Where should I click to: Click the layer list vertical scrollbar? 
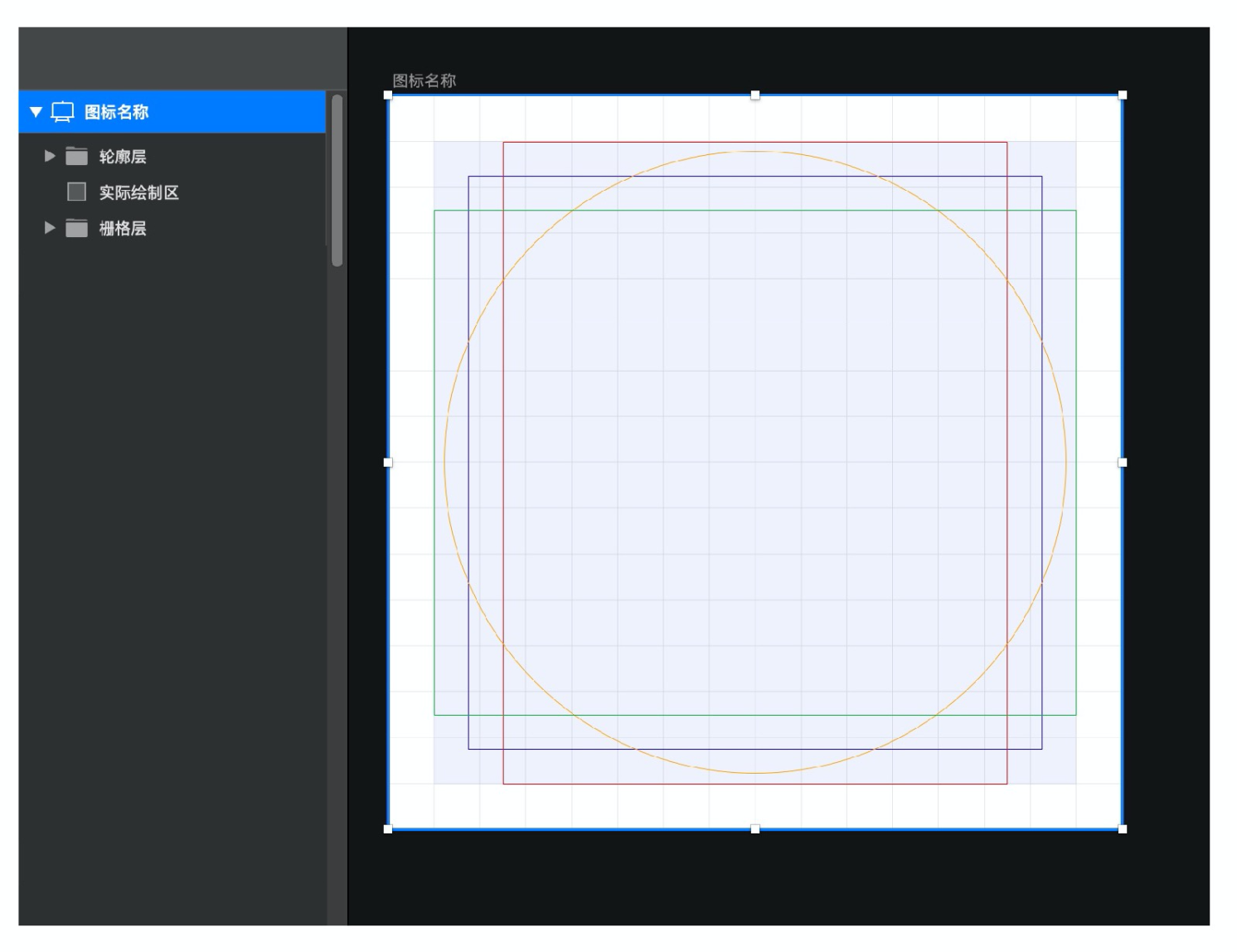(x=337, y=180)
